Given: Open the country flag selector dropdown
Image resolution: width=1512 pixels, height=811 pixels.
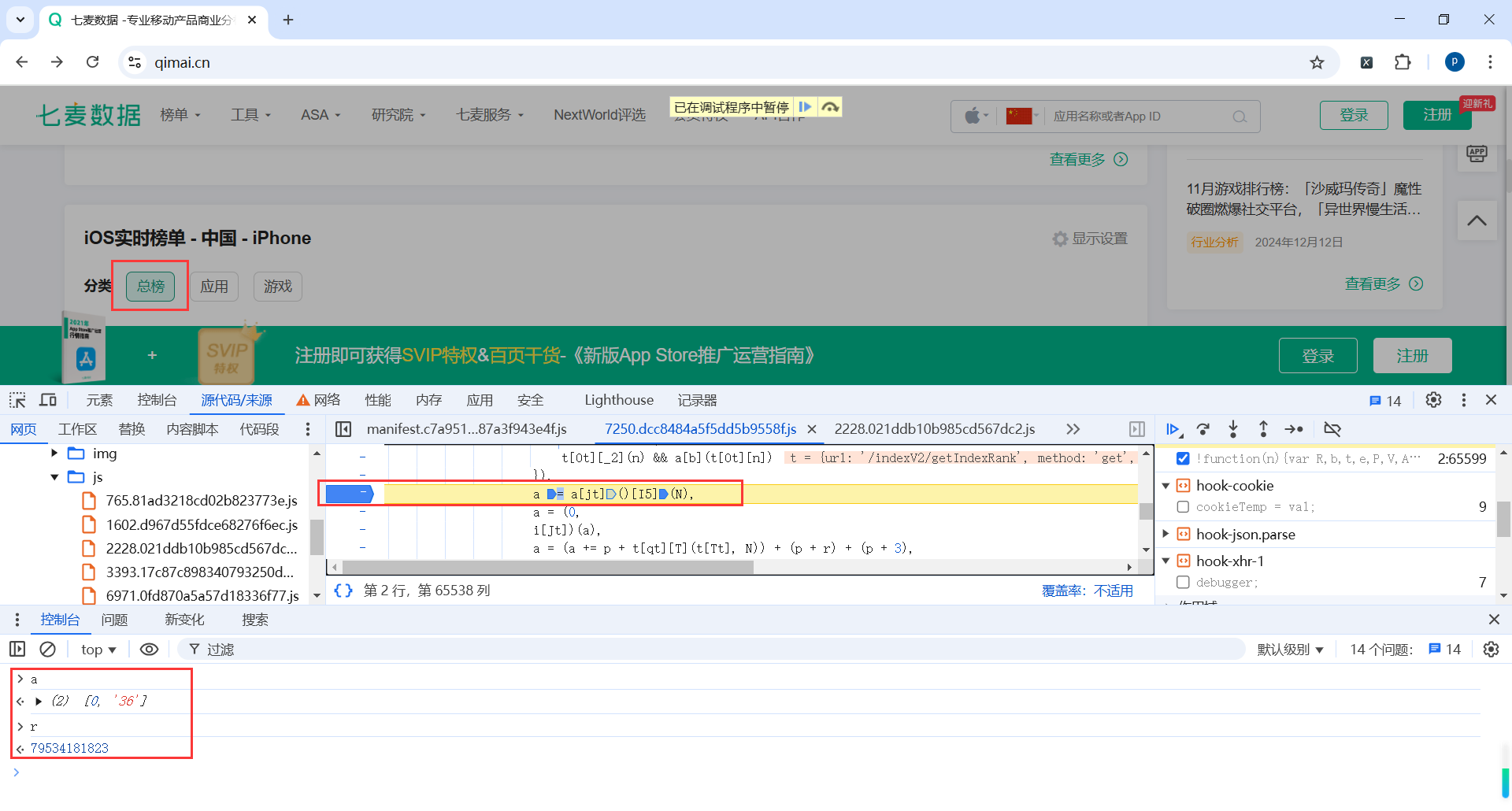Looking at the screenshot, I should click(x=1023, y=116).
